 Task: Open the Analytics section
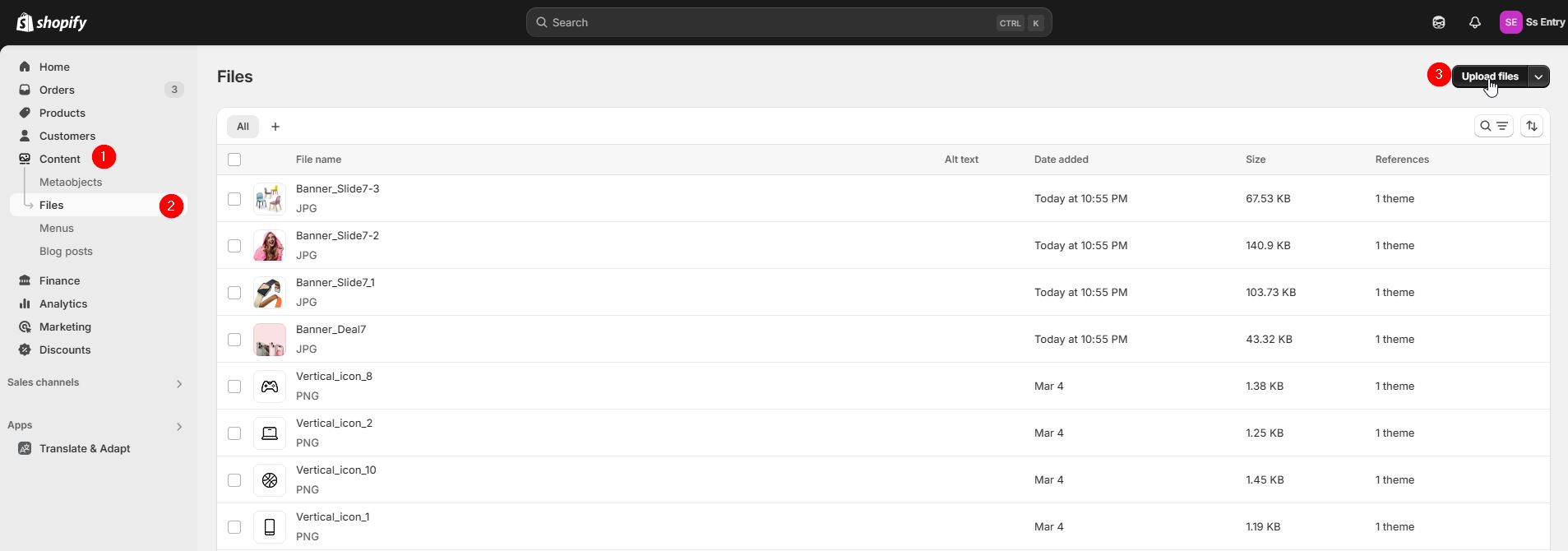click(64, 303)
